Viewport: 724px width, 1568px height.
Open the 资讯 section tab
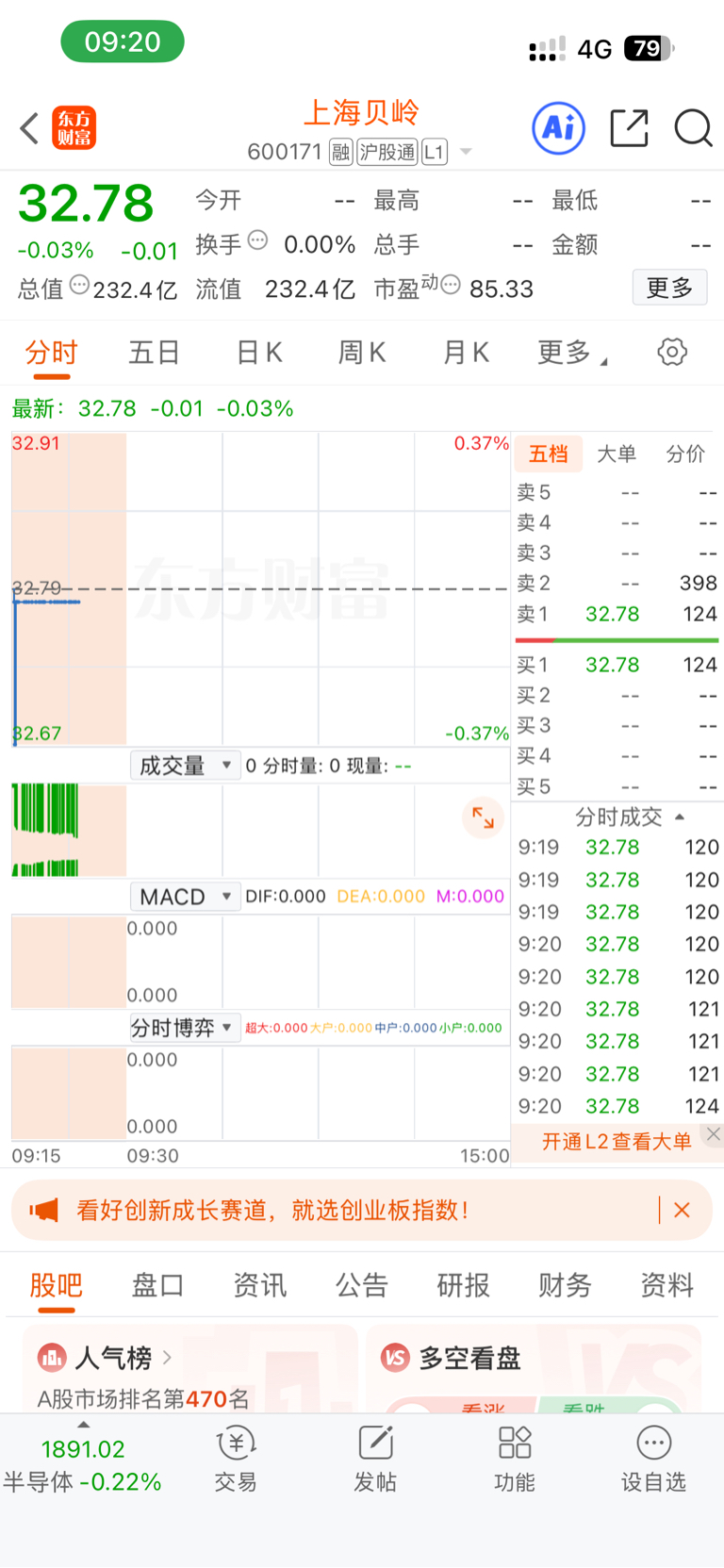tap(259, 1285)
